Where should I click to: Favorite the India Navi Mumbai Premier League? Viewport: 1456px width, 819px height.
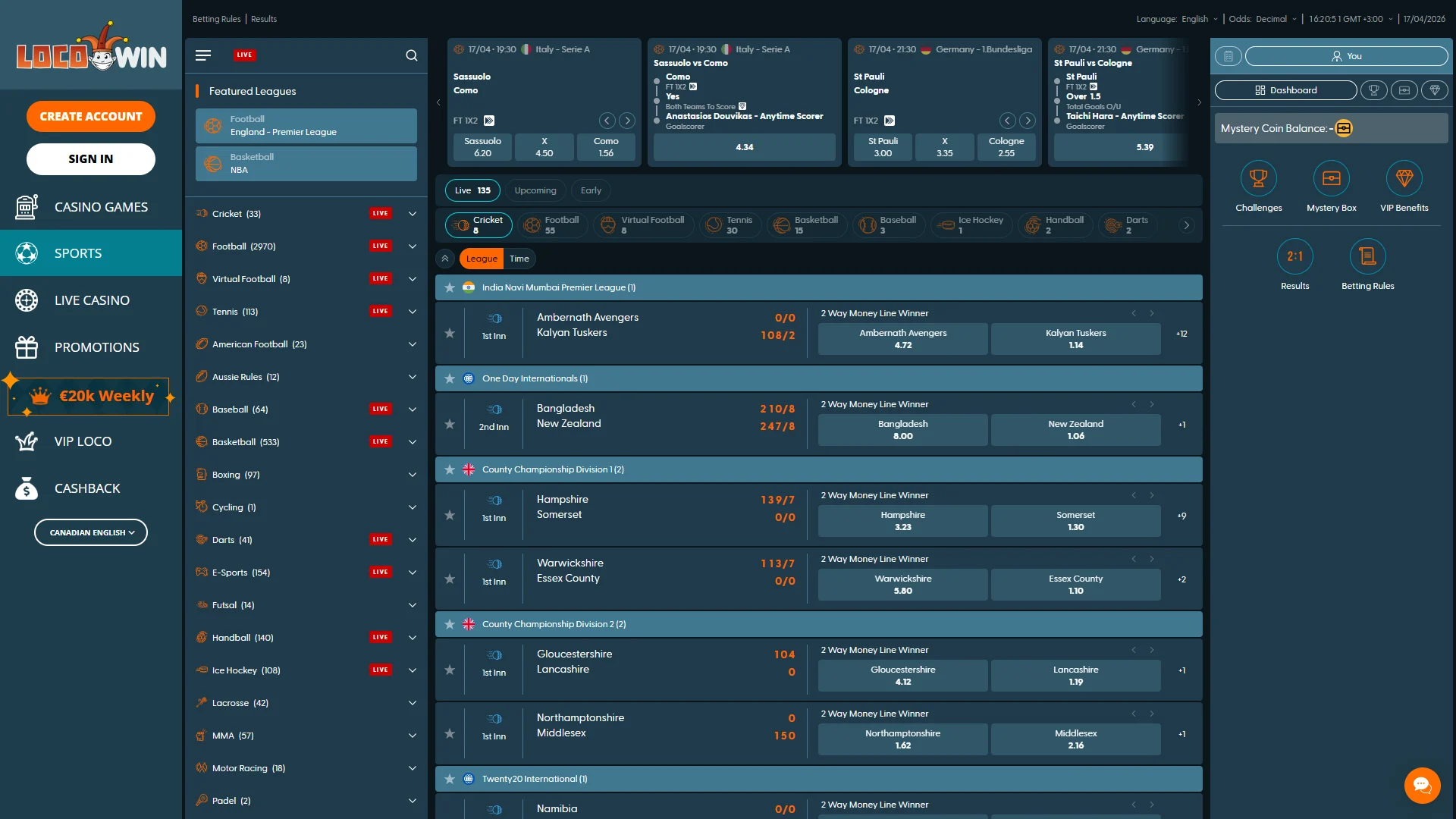(x=450, y=287)
